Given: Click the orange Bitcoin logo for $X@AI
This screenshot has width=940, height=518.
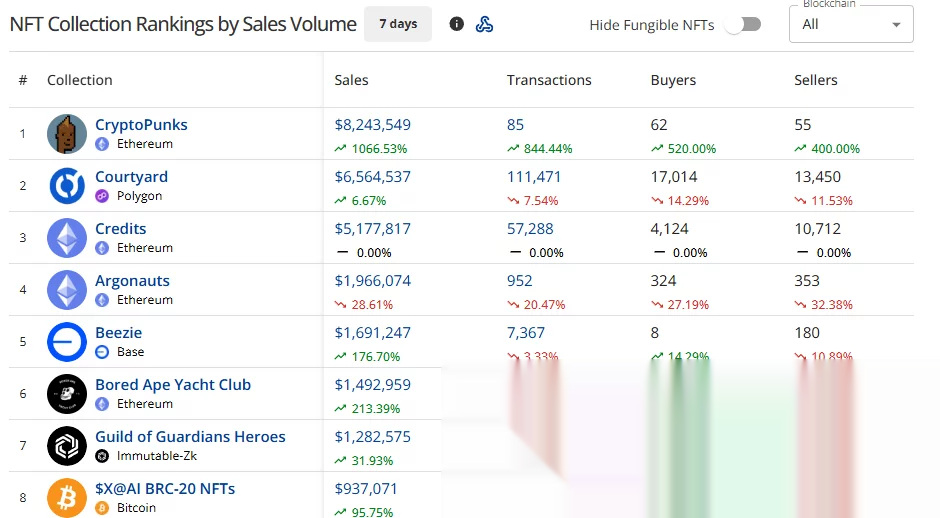Looking at the screenshot, I should (x=67, y=498).
